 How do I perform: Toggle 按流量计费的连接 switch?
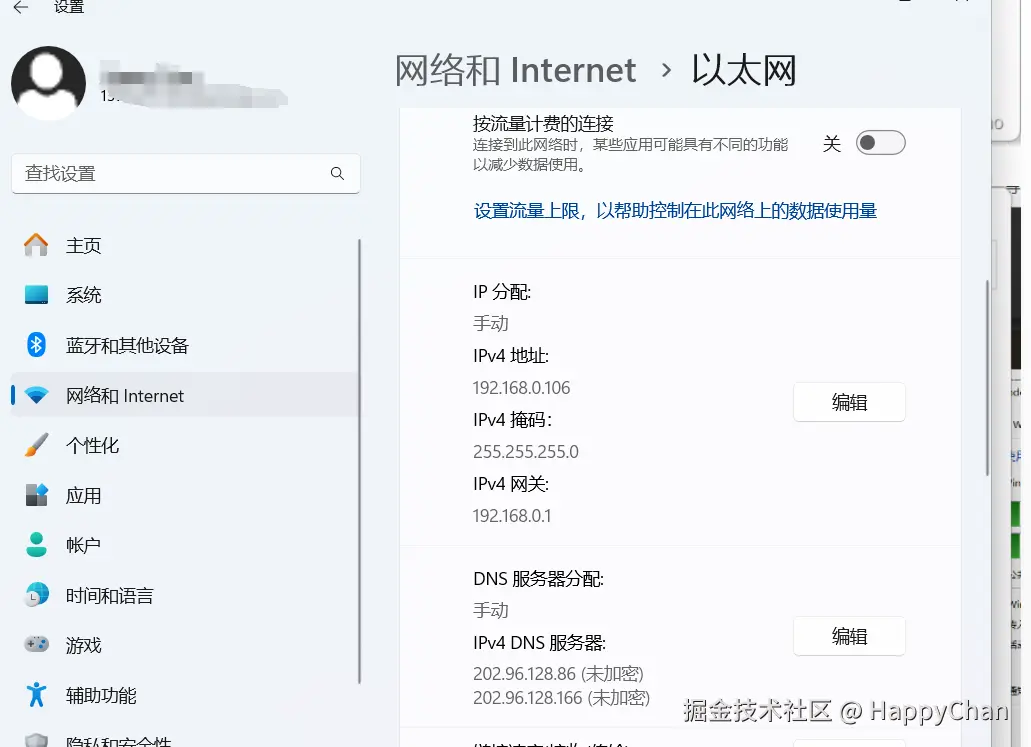pyautogui.click(x=880, y=143)
